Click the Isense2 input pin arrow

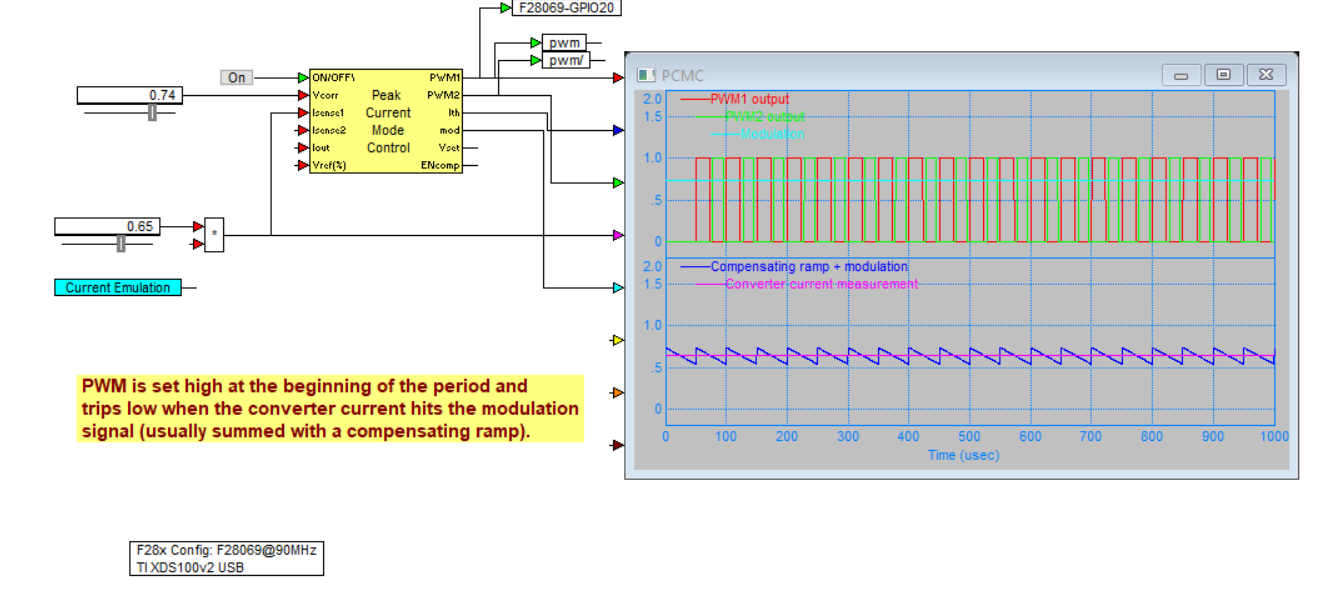coord(303,130)
